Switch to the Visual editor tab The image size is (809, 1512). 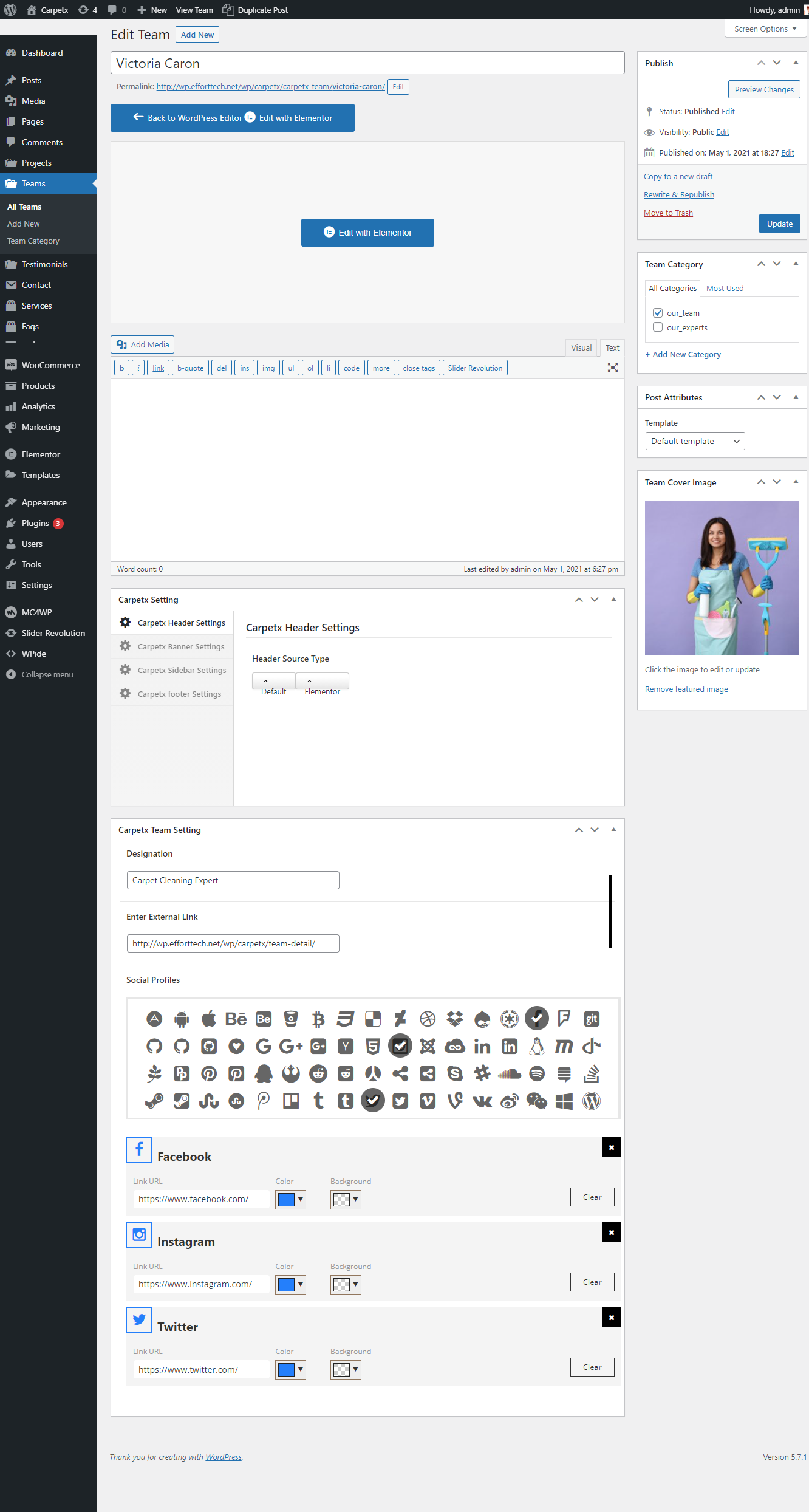coord(581,347)
